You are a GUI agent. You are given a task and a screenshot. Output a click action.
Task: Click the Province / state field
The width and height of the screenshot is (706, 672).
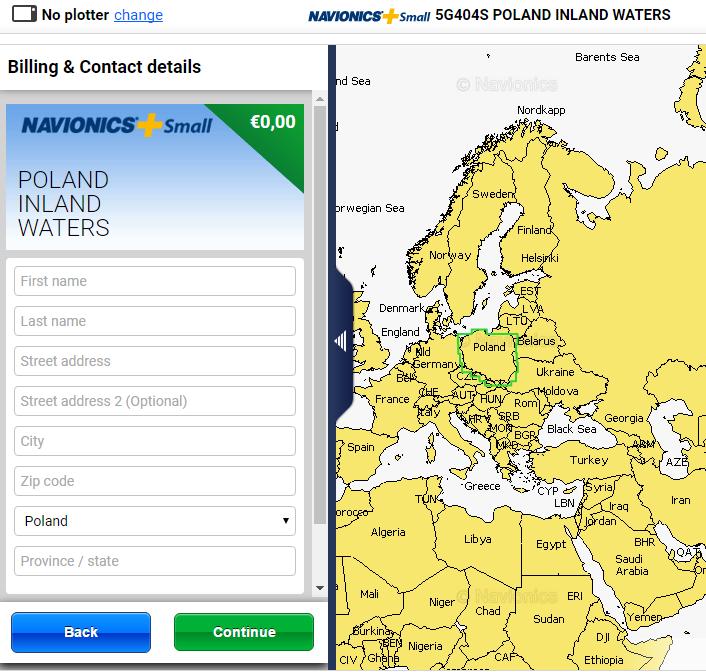pyautogui.click(x=155, y=561)
